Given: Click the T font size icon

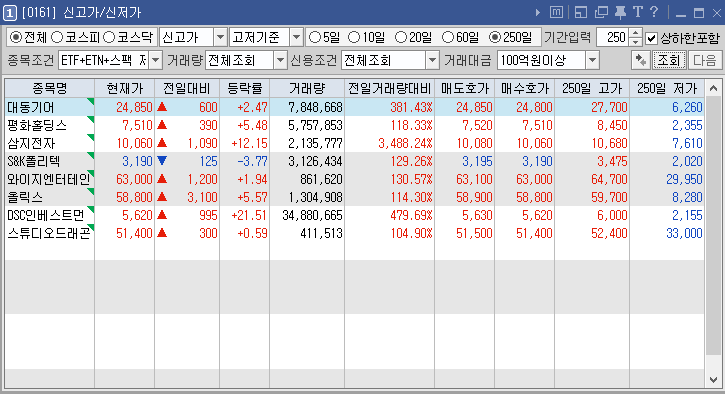Looking at the screenshot, I should (x=638, y=12).
